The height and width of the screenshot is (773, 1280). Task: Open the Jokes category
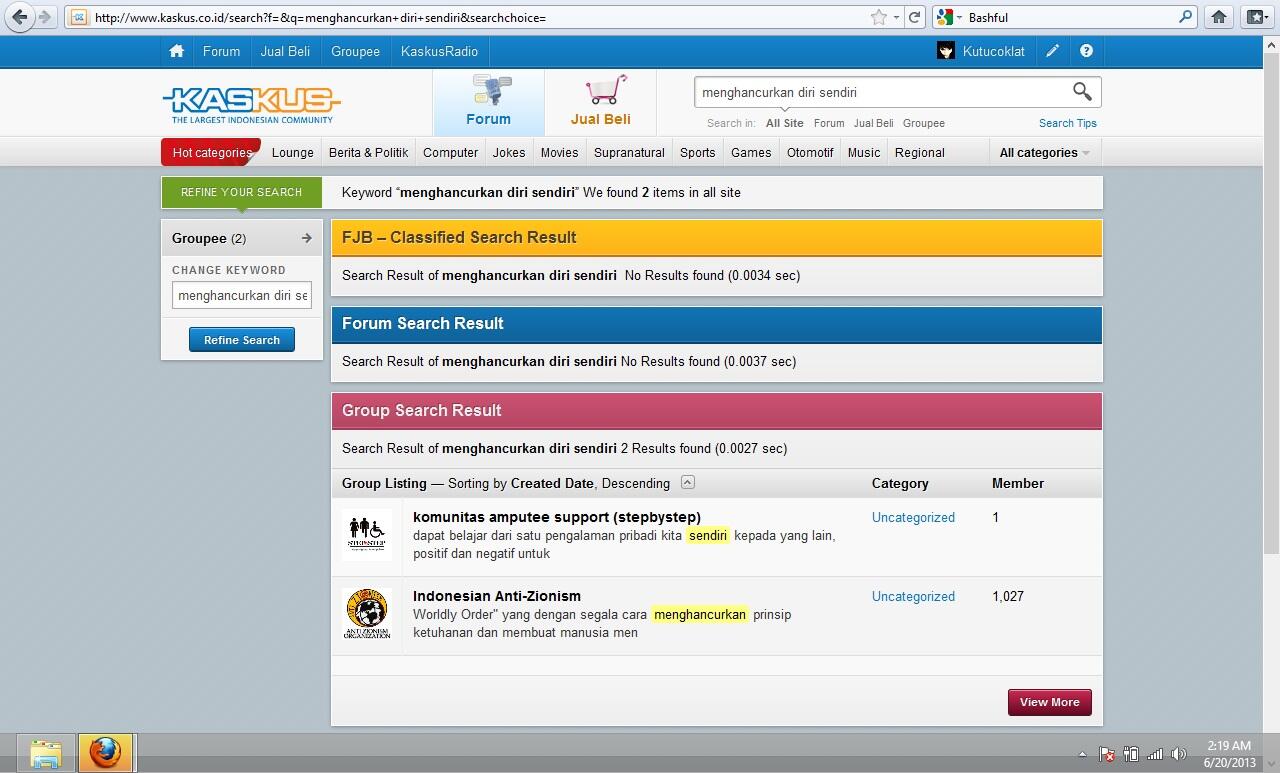509,152
